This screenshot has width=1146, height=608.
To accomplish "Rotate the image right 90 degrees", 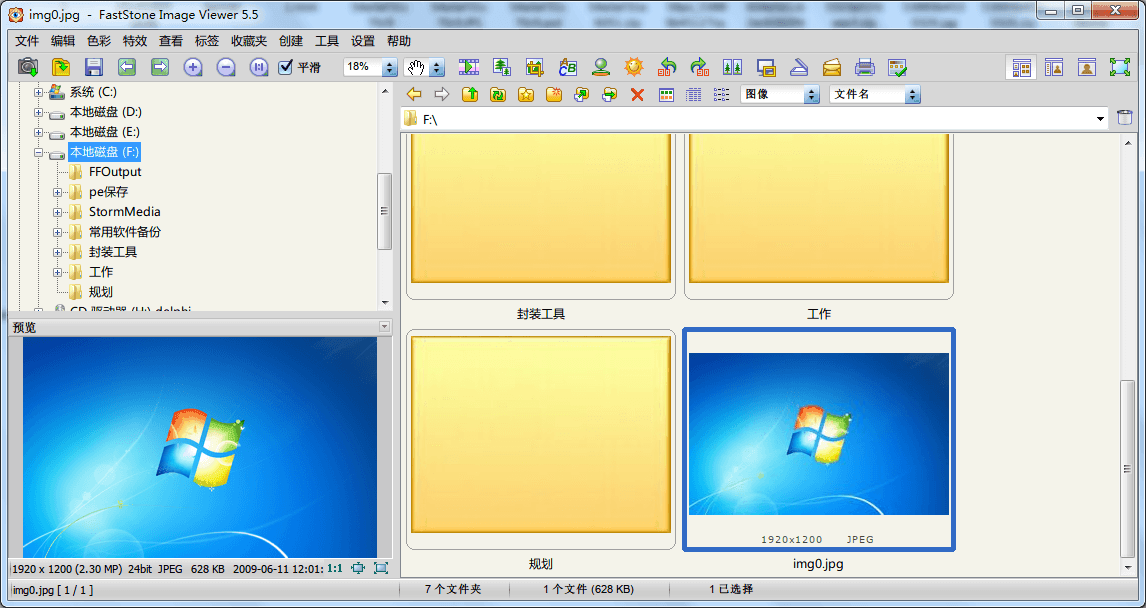I will coord(699,67).
